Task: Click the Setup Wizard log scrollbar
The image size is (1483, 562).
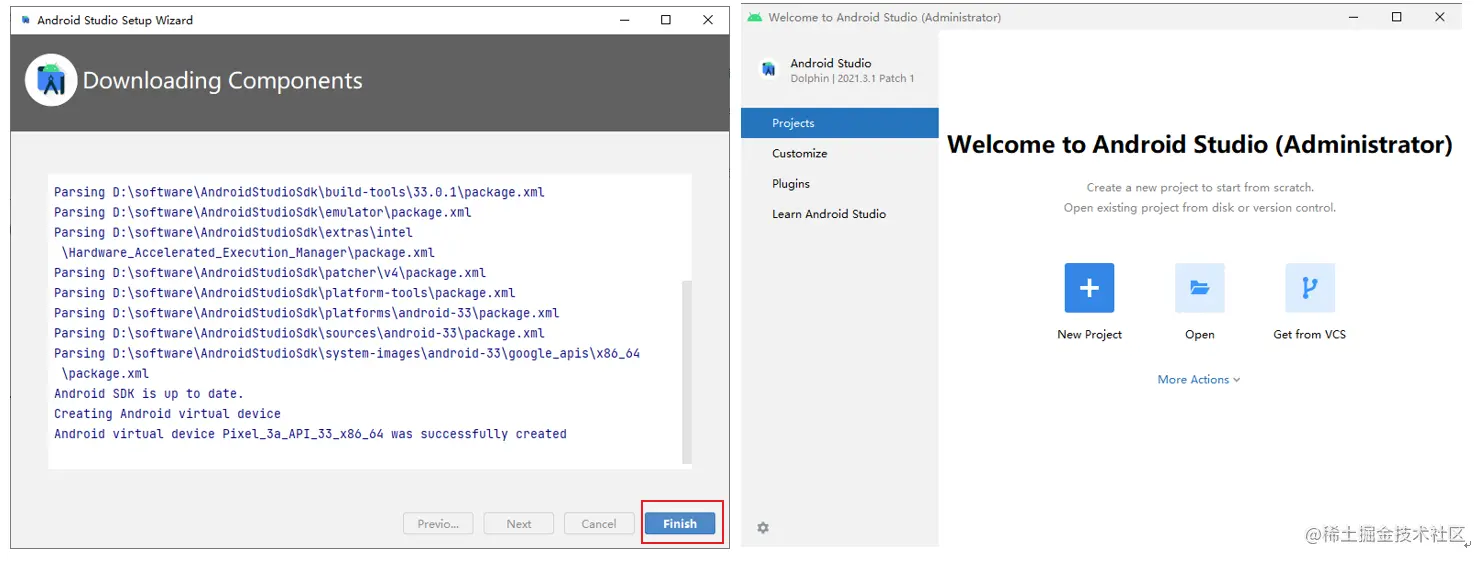Action: click(x=686, y=372)
